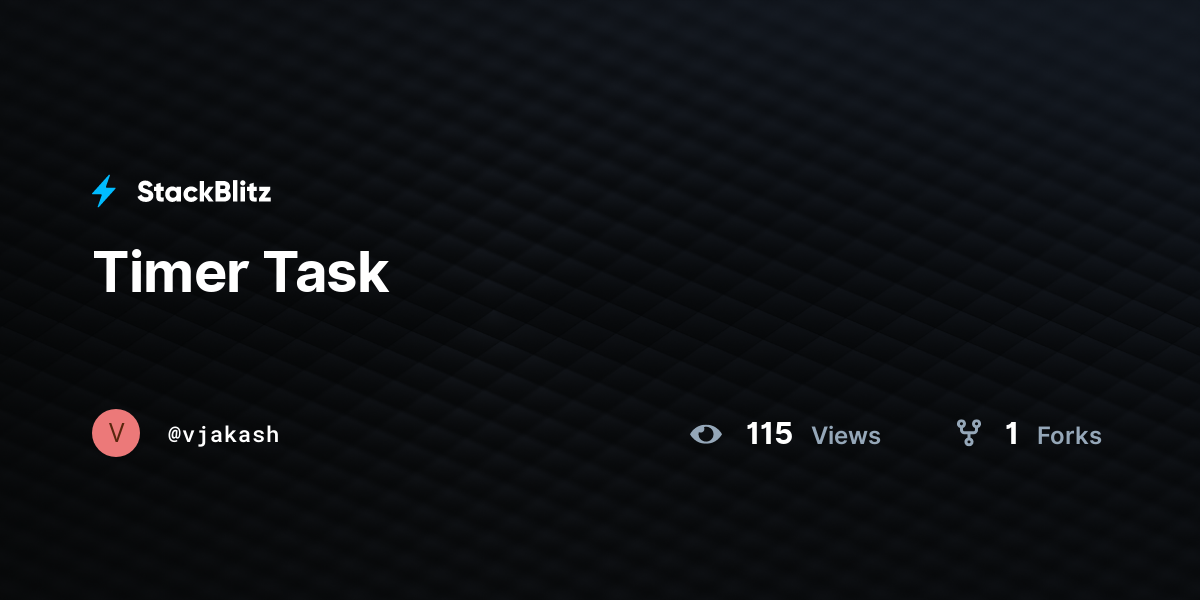Click the forks branch icon
The width and height of the screenshot is (1200, 600).
(x=968, y=433)
